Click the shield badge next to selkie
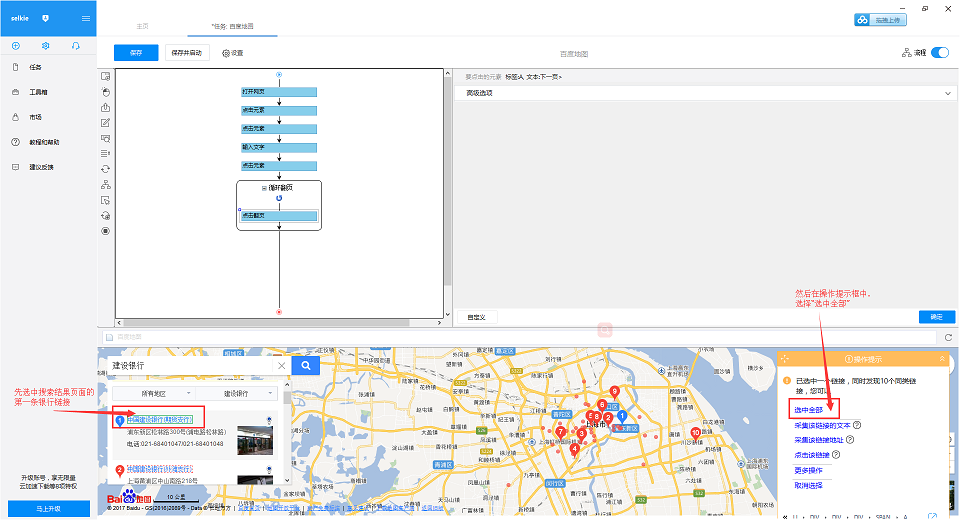The width and height of the screenshot is (960, 520). coord(45,18)
